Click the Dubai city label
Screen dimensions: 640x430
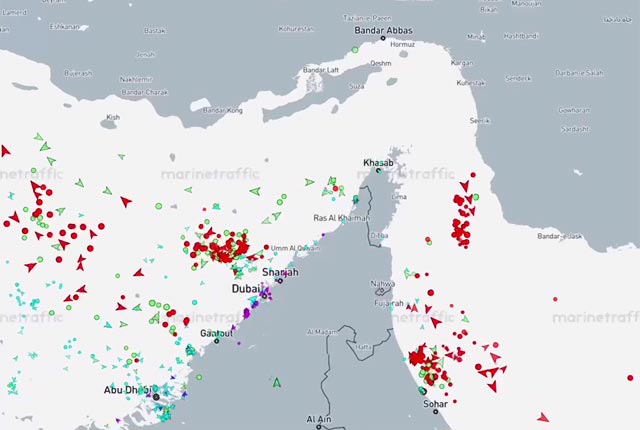244,288
